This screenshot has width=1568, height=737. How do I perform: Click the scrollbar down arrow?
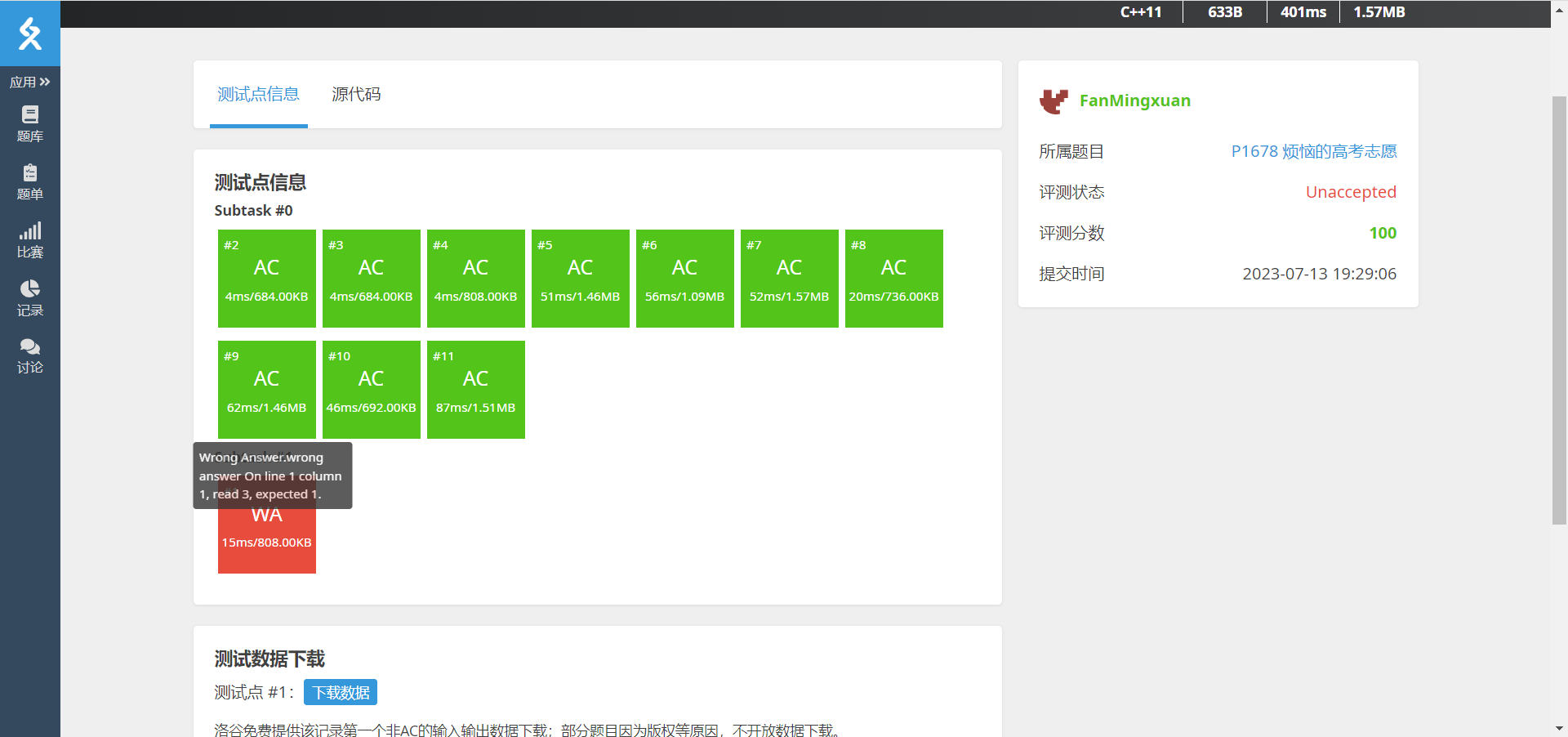tap(1559, 728)
